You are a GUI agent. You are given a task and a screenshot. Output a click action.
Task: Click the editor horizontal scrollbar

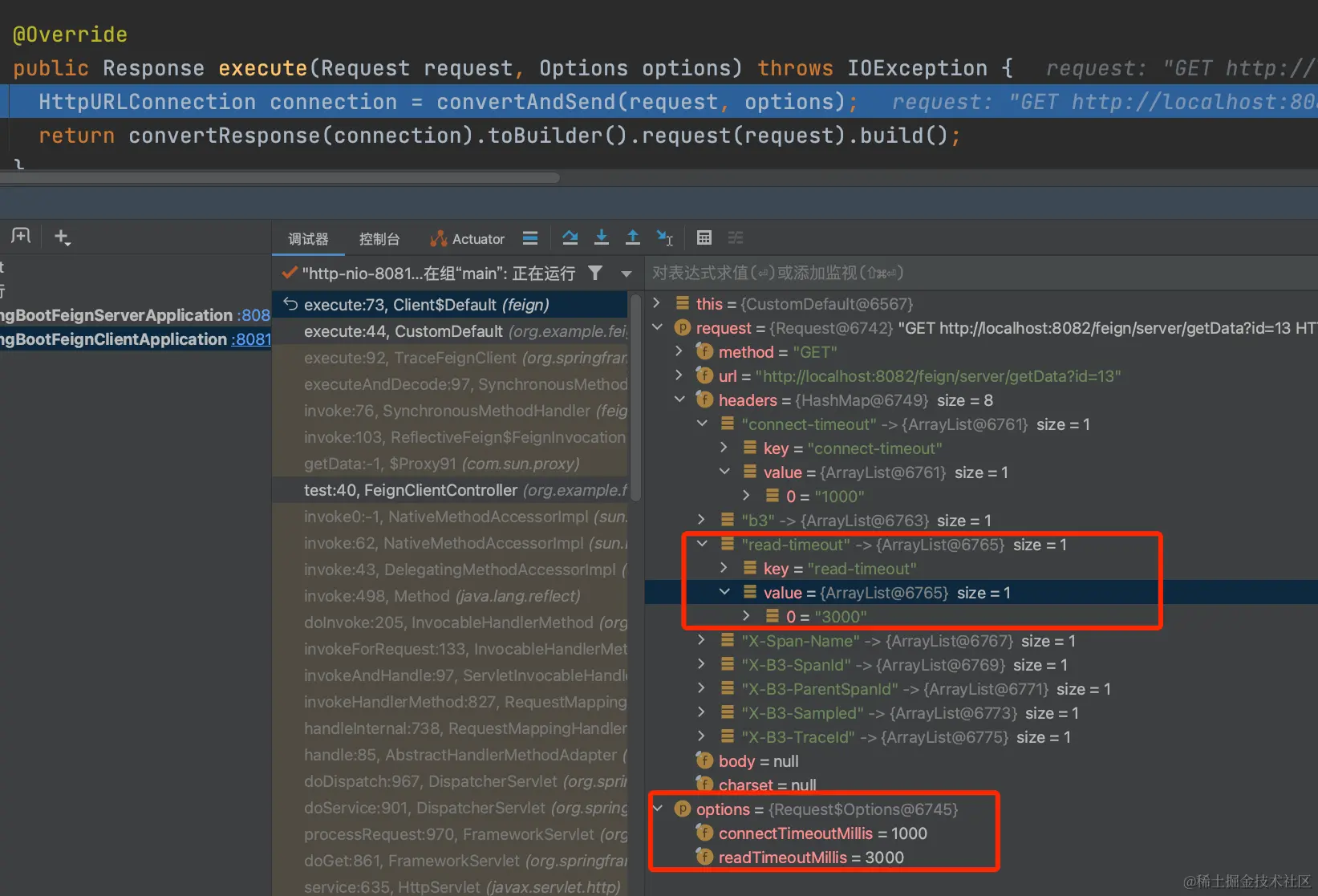pyautogui.click(x=280, y=177)
